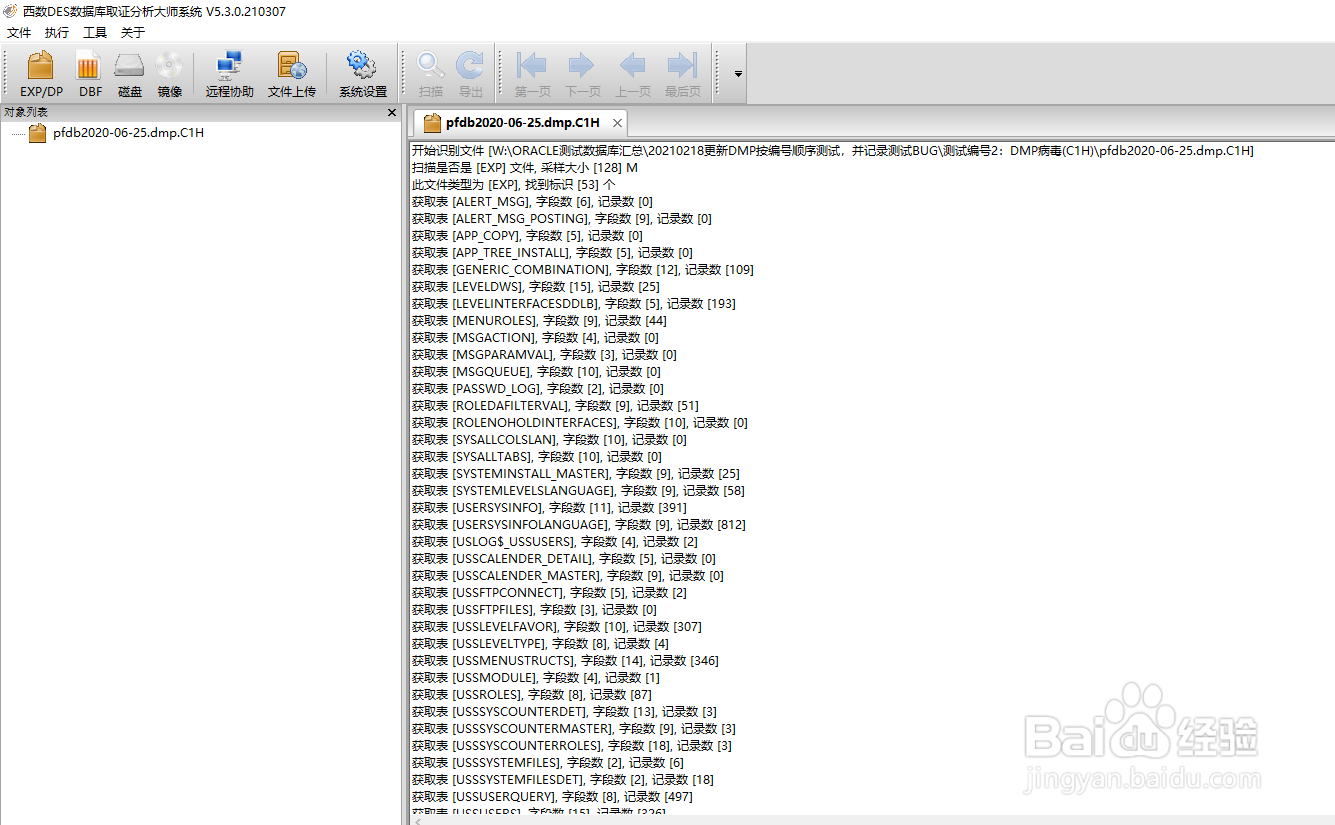Click the log line for SYSTEMINSTALL_MASTER
Viewport: 1335px width, 825px height.
coord(576,474)
